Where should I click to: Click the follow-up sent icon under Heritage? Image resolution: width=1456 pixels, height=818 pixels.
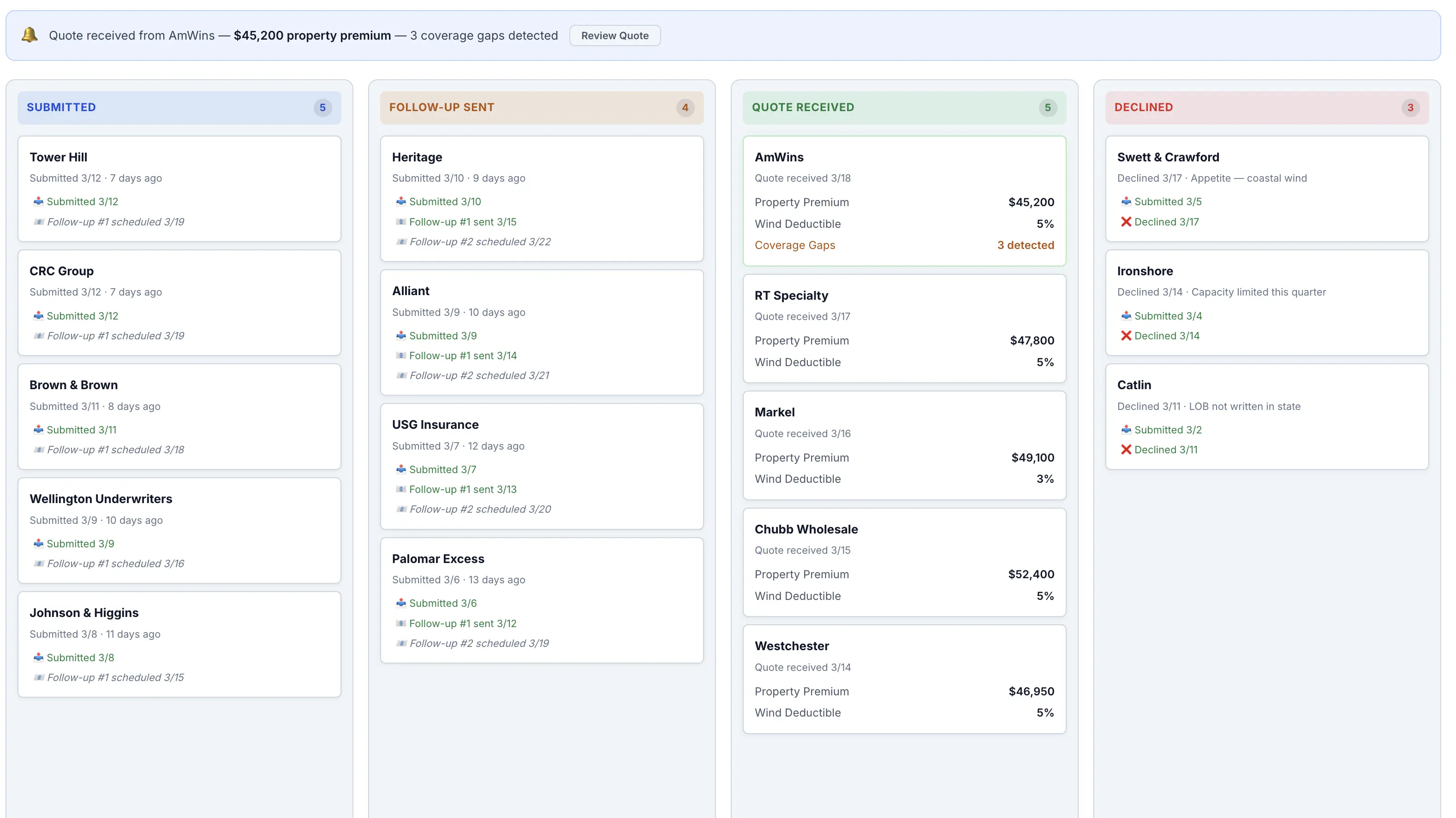[x=402, y=221]
